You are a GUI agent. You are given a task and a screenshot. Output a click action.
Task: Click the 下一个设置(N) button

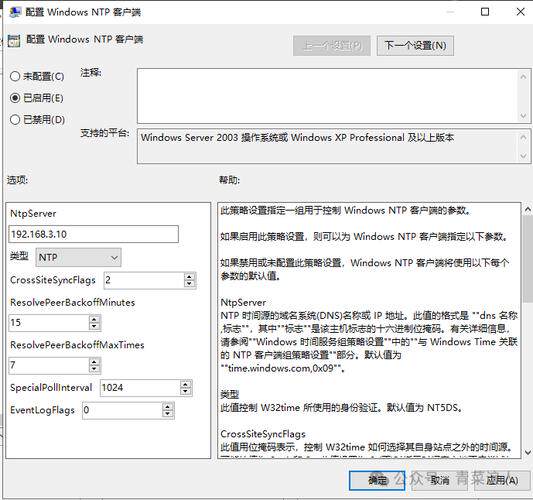click(x=415, y=46)
